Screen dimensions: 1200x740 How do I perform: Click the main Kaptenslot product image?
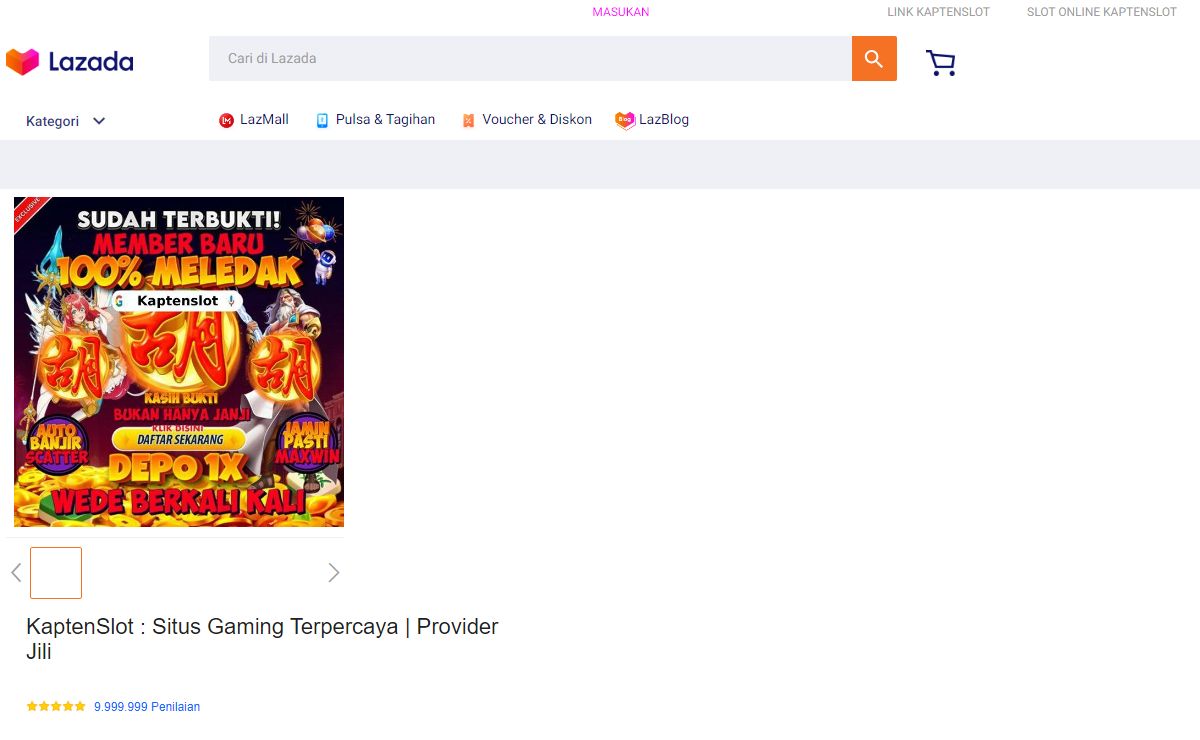click(x=179, y=362)
